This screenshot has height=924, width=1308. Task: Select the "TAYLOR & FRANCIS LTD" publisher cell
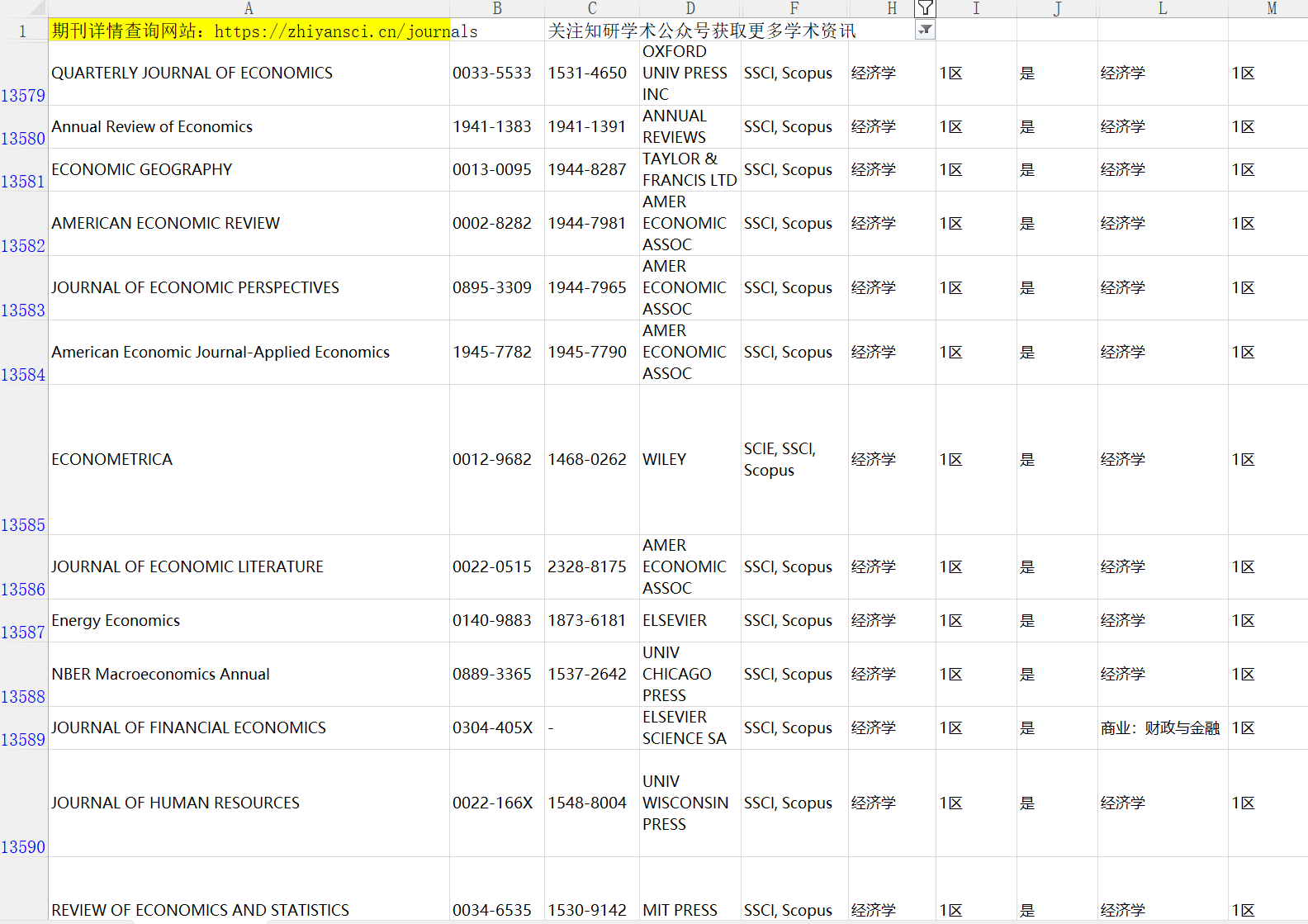point(690,170)
